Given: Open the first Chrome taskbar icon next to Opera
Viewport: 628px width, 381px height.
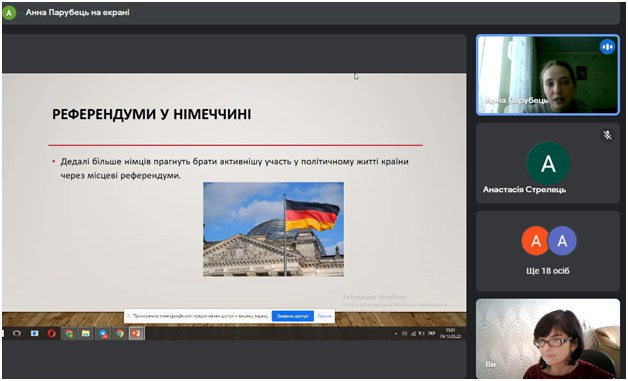Looking at the screenshot, I should tap(69, 333).
